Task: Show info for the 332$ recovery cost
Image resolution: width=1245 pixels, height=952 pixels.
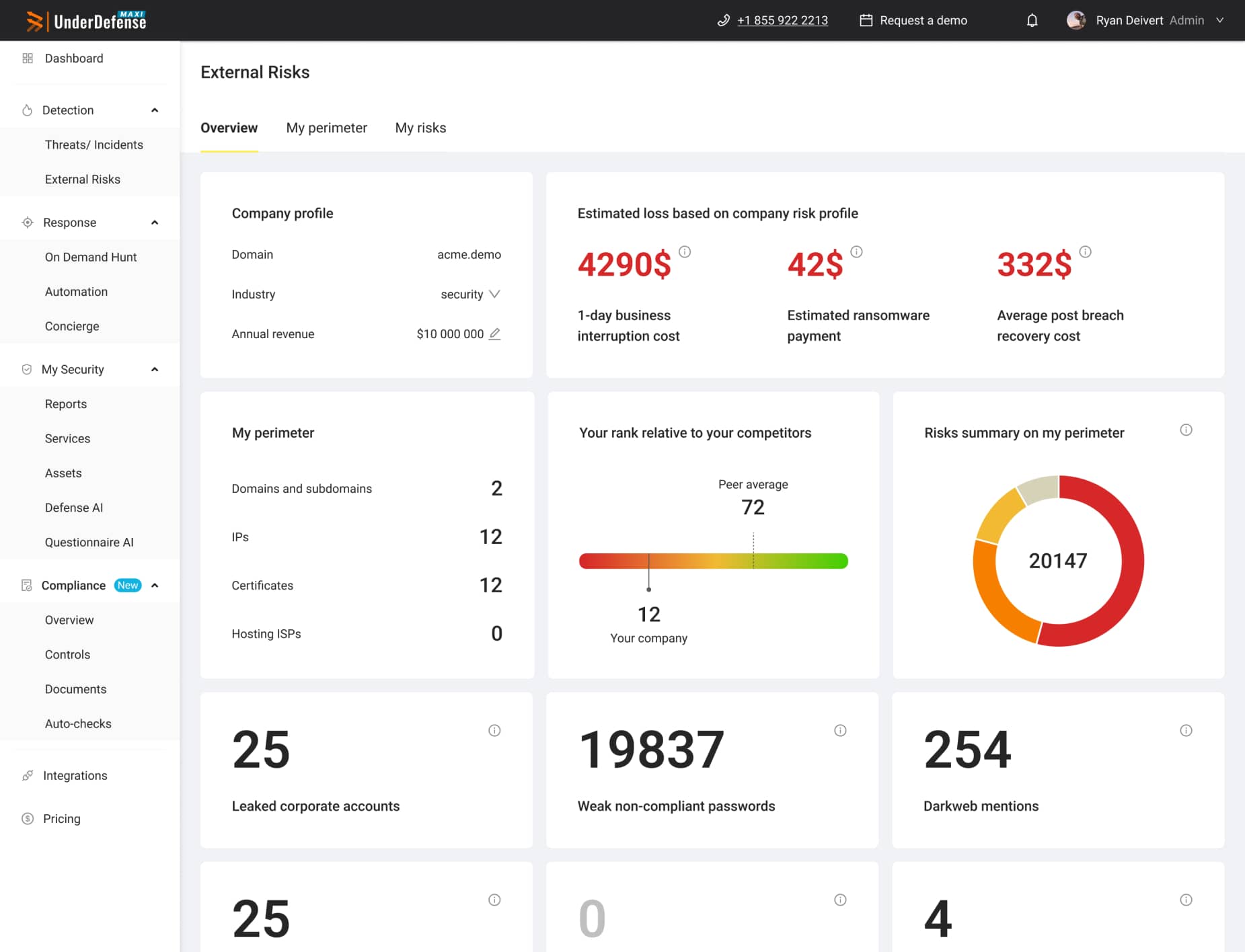Action: click(1085, 251)
